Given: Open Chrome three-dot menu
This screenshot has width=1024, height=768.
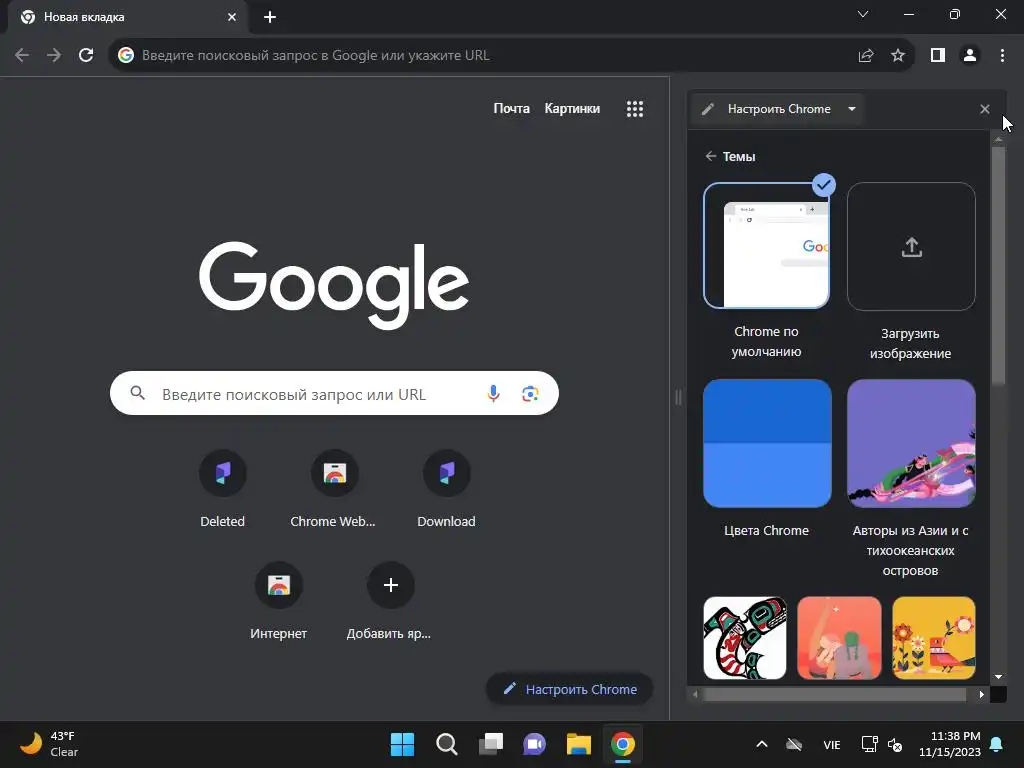Looking at the screenshot, I should pyautogui.click(x=1002, y=56).
